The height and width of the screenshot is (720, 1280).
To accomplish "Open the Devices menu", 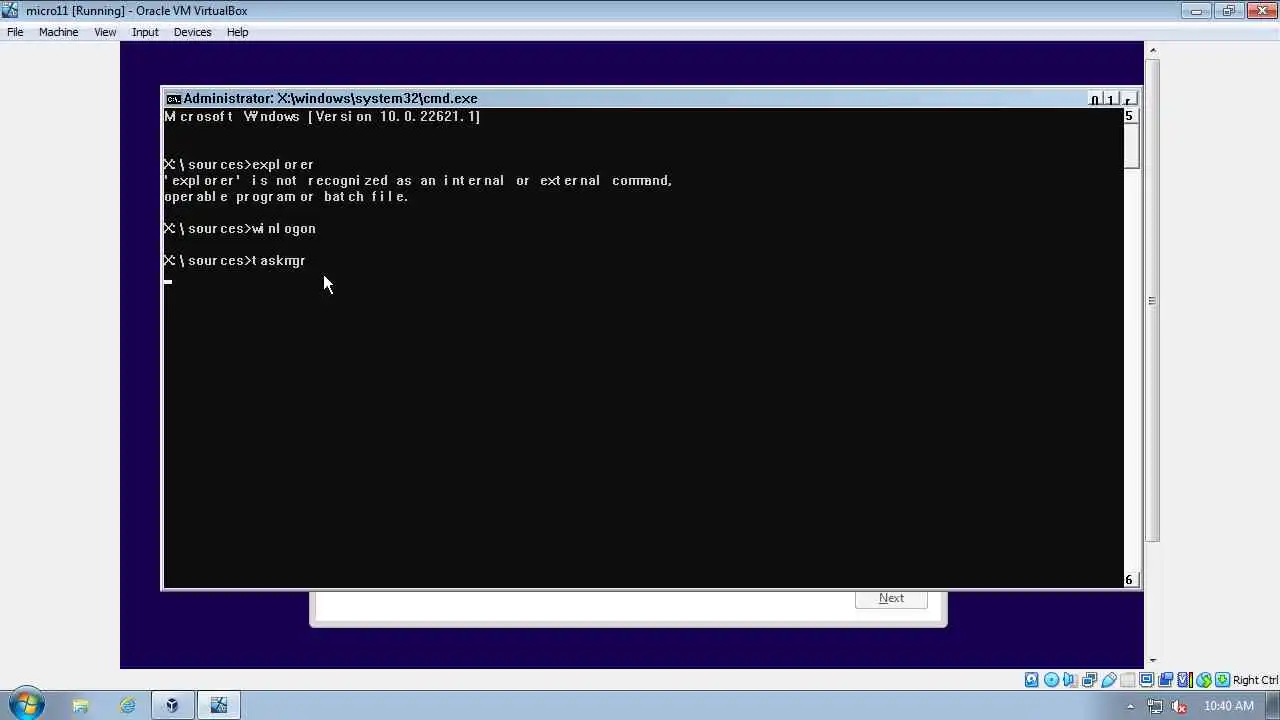I will [x=192, y=32].
